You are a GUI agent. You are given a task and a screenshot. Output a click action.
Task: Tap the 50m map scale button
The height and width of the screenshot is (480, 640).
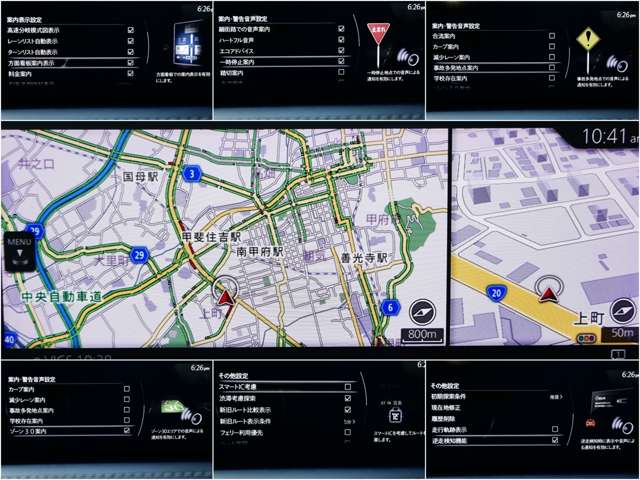(x=621, y=333)
